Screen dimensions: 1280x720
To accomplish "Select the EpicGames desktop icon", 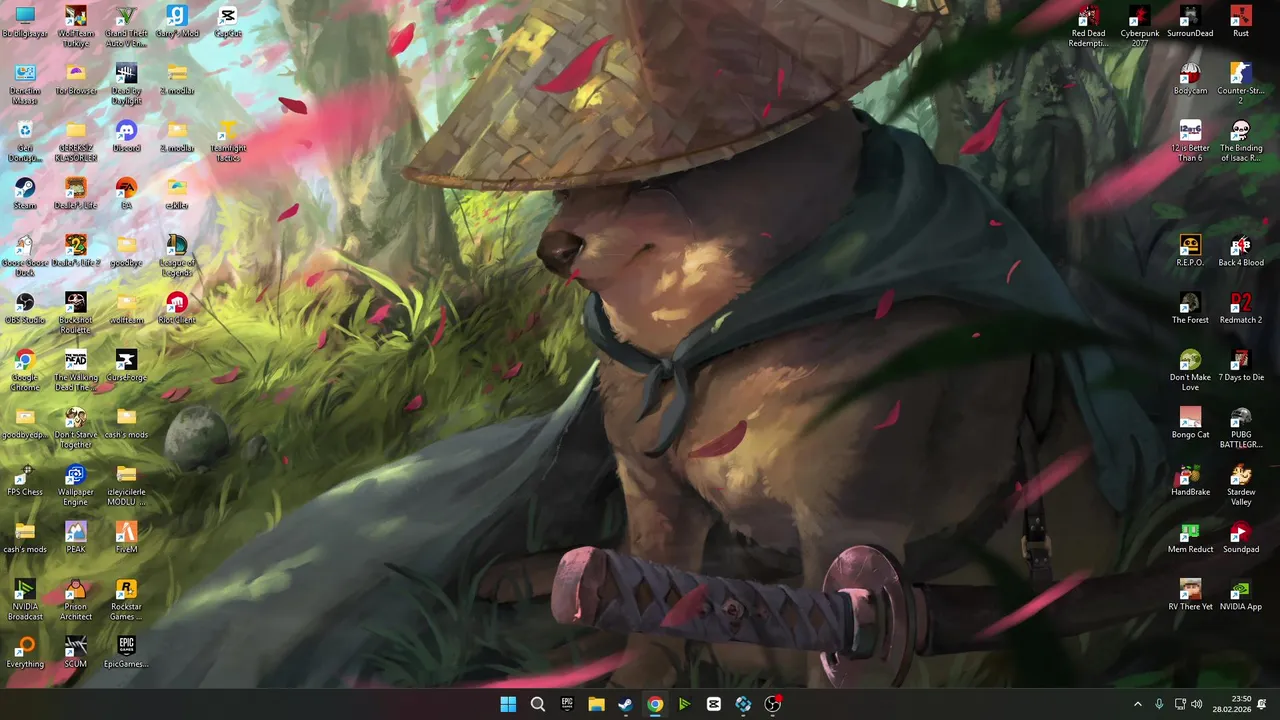I will click(126, 653).
